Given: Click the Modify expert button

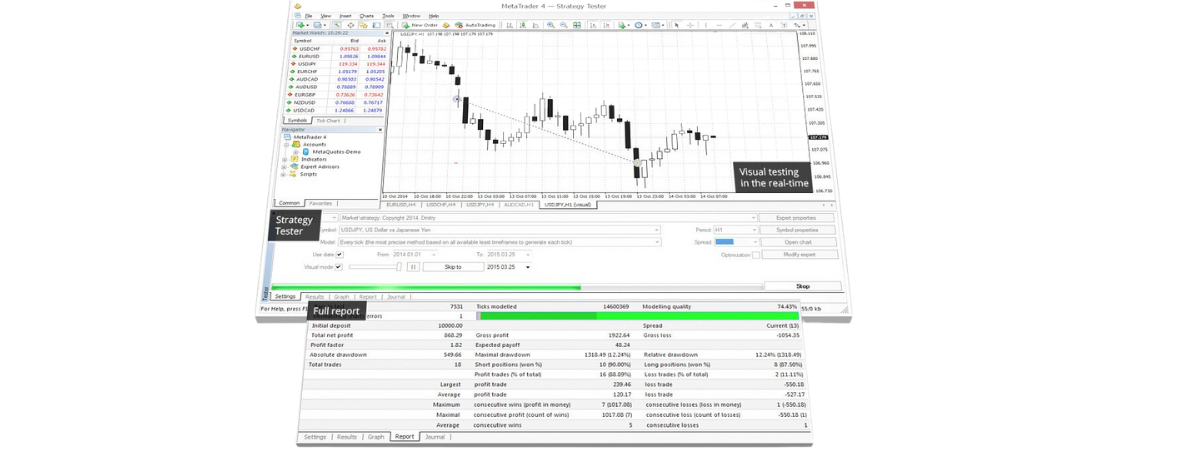Looking at the screenshot, I should (800, 254).
